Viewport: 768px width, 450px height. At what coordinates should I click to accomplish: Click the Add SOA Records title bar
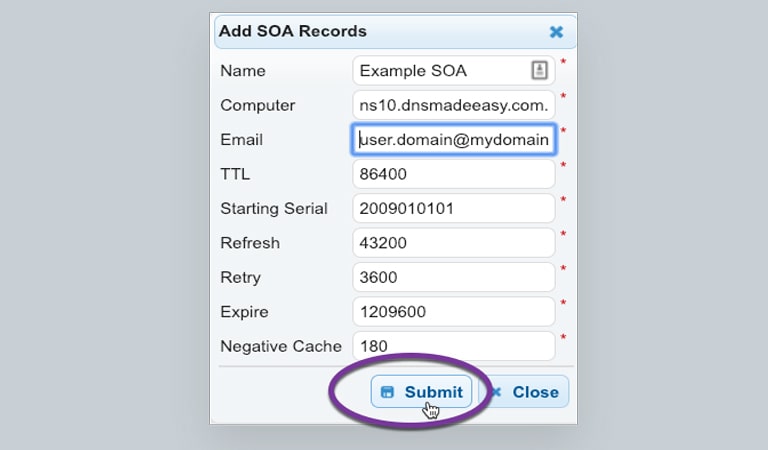click(x=395, y=32)
